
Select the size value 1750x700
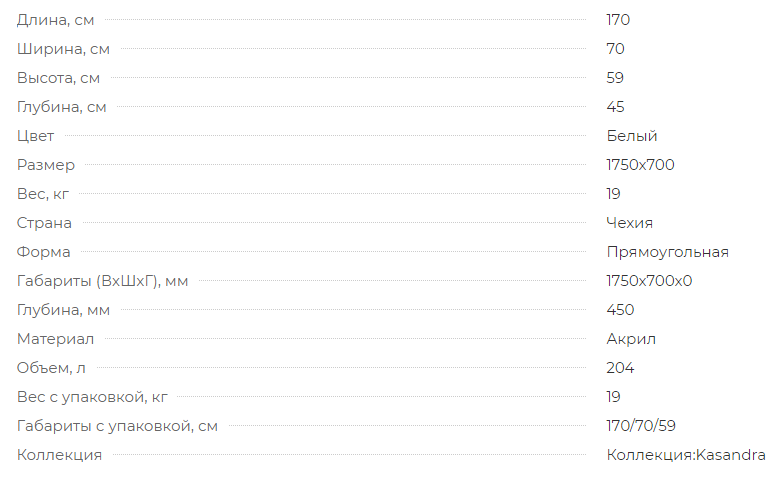click(640, 164)
